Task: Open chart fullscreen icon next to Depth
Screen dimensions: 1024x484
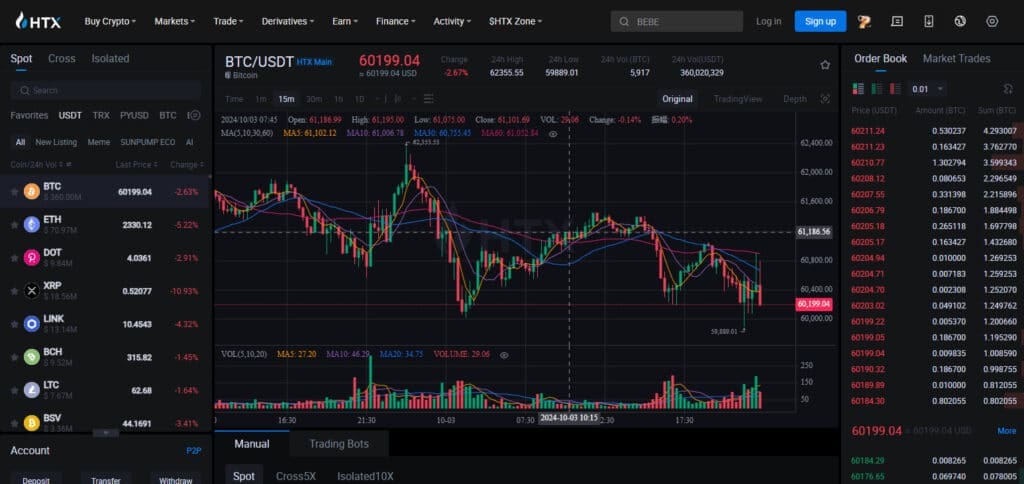Action: (825, 99)
